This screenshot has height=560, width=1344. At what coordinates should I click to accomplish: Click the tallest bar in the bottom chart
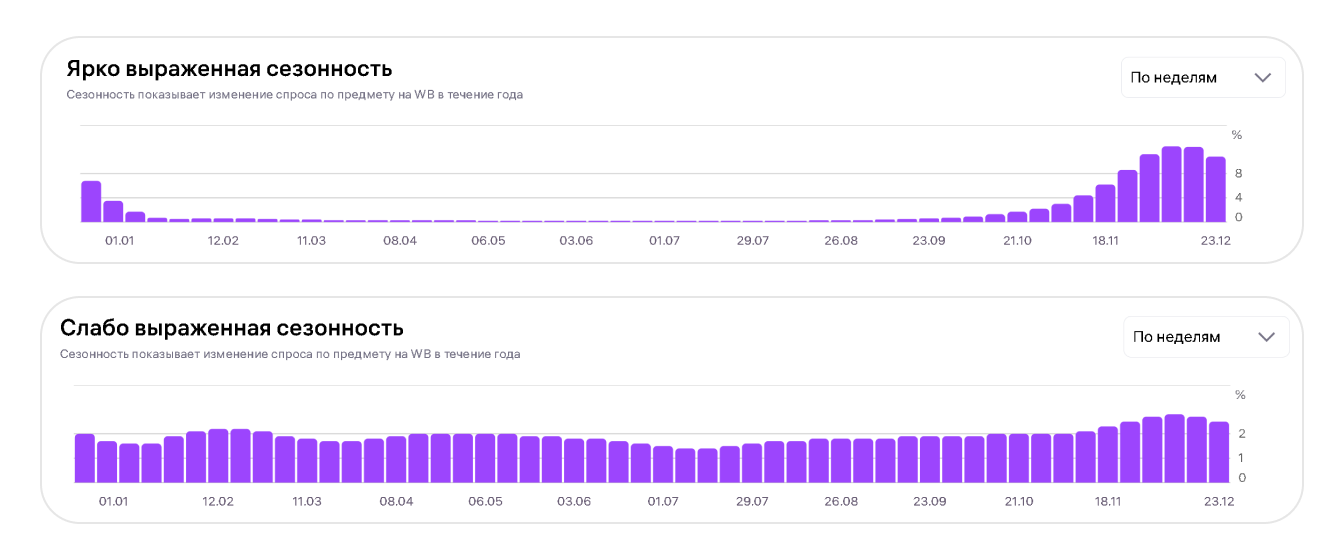click(1174, 448)
